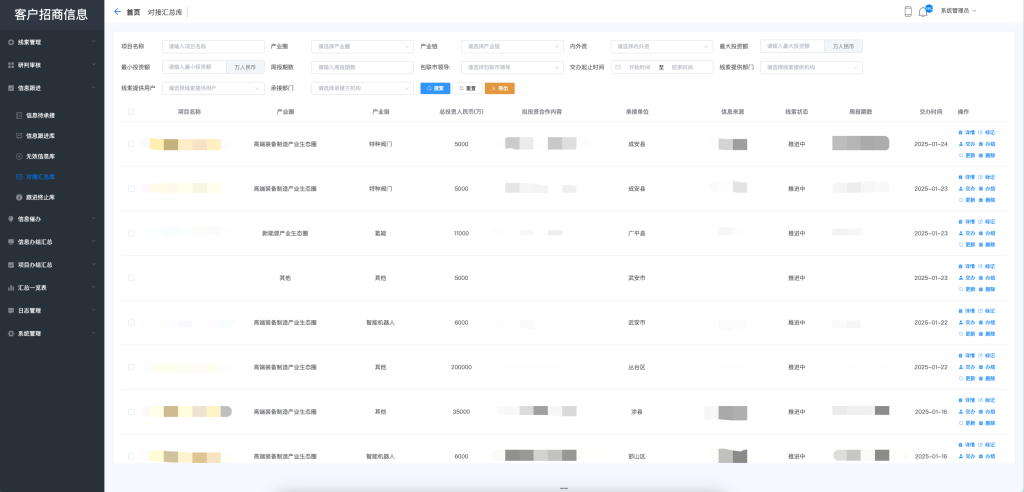Expand the 线索管理 sidebar menu

coord(50,42)
